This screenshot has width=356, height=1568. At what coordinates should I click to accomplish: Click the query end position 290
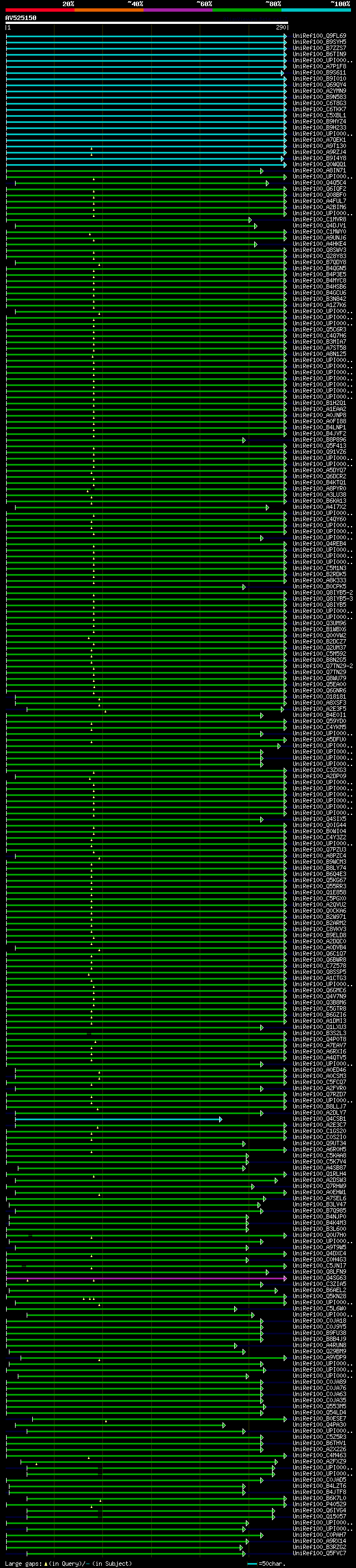click(280, 27)
